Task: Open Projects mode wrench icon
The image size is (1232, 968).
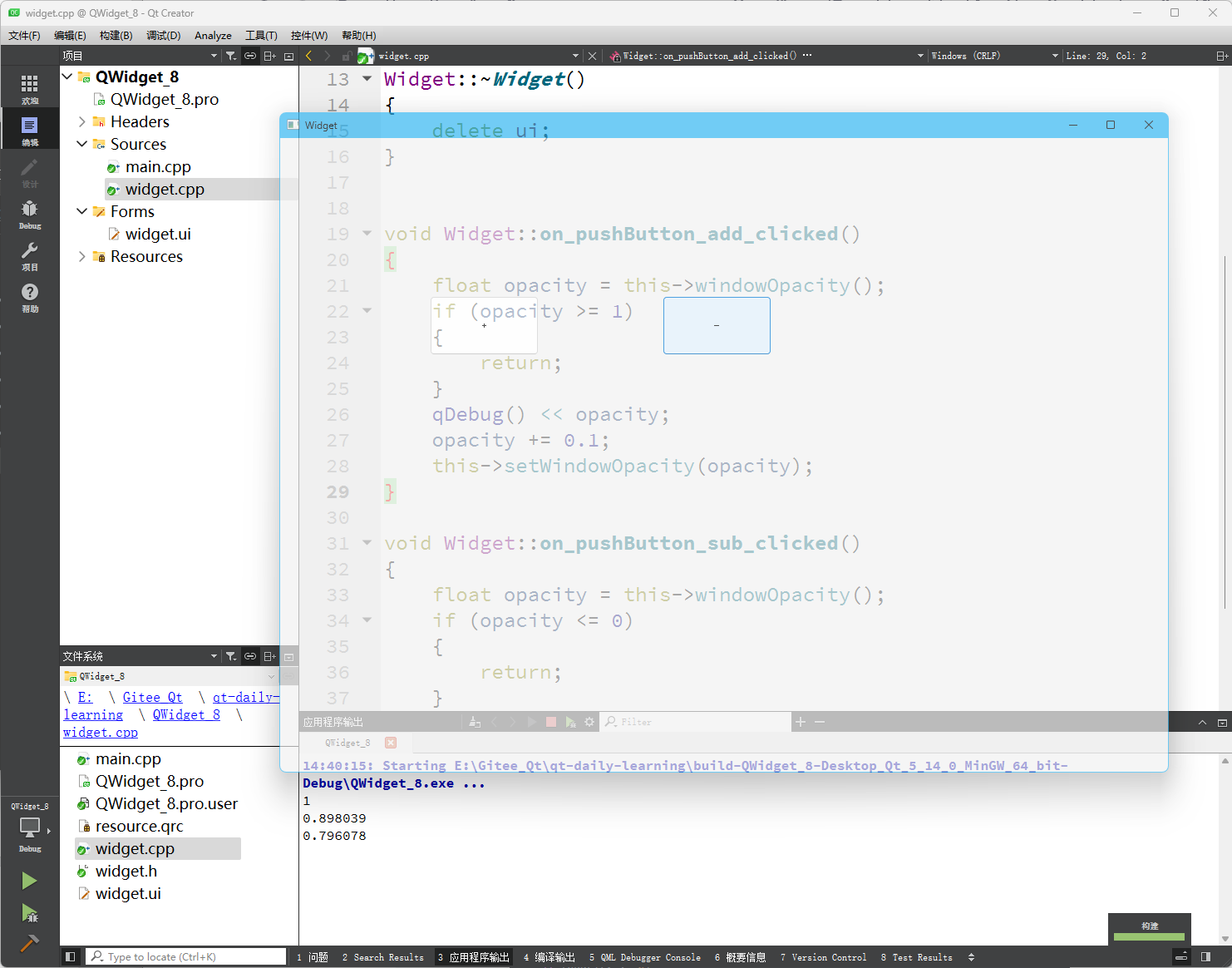Action: tap(29, 254)
